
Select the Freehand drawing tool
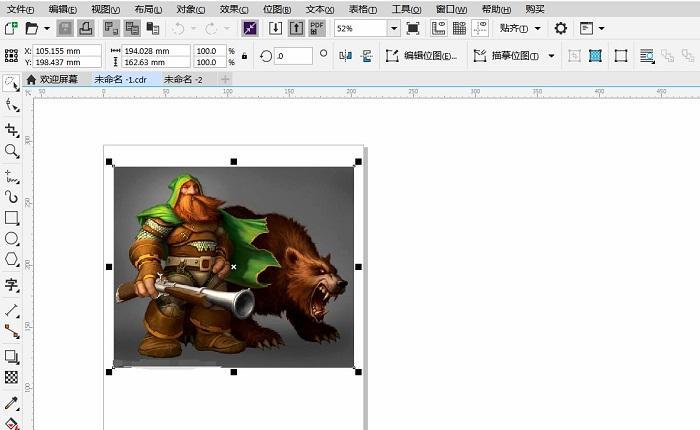(11, 176)
